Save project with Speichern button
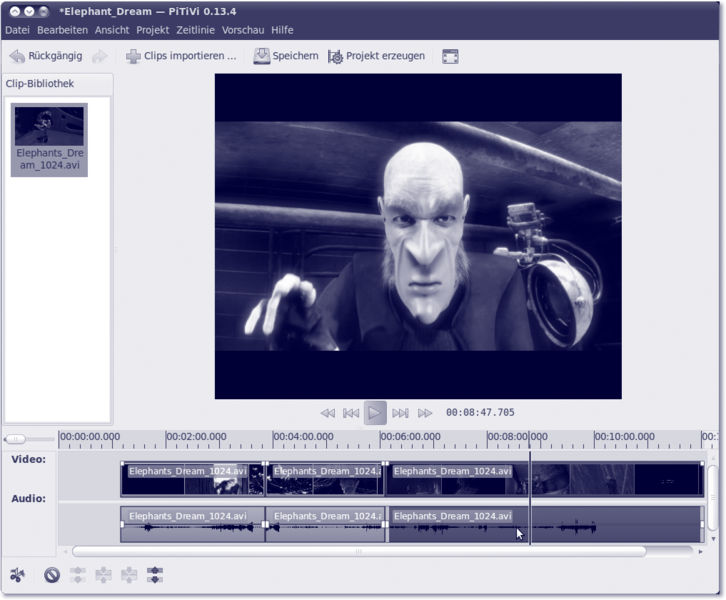This screenshot has width=726, height=600. tap(285, 56)
